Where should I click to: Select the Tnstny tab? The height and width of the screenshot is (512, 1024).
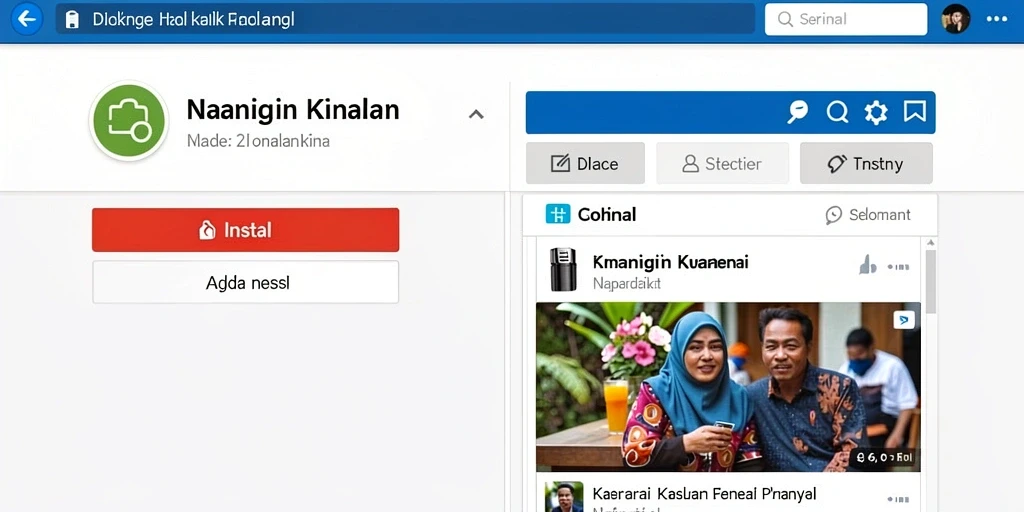[866, 163]
